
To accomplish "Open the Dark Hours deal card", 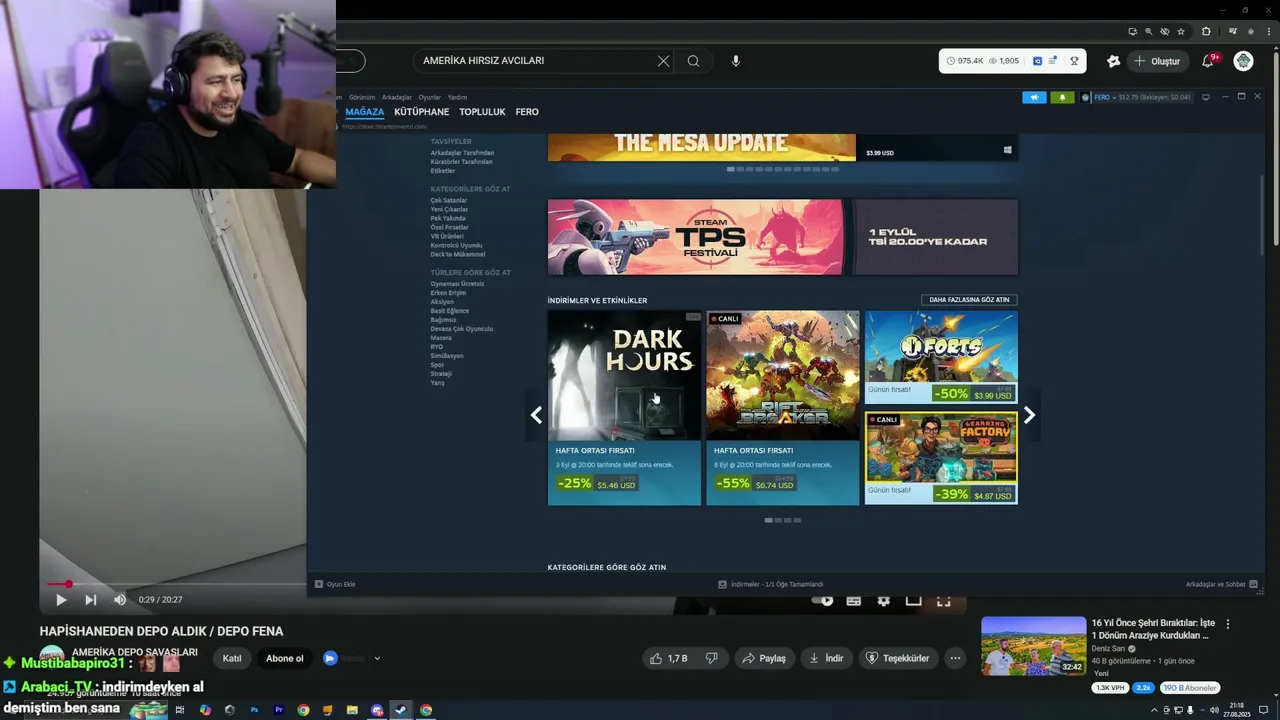I will (624, 407).
